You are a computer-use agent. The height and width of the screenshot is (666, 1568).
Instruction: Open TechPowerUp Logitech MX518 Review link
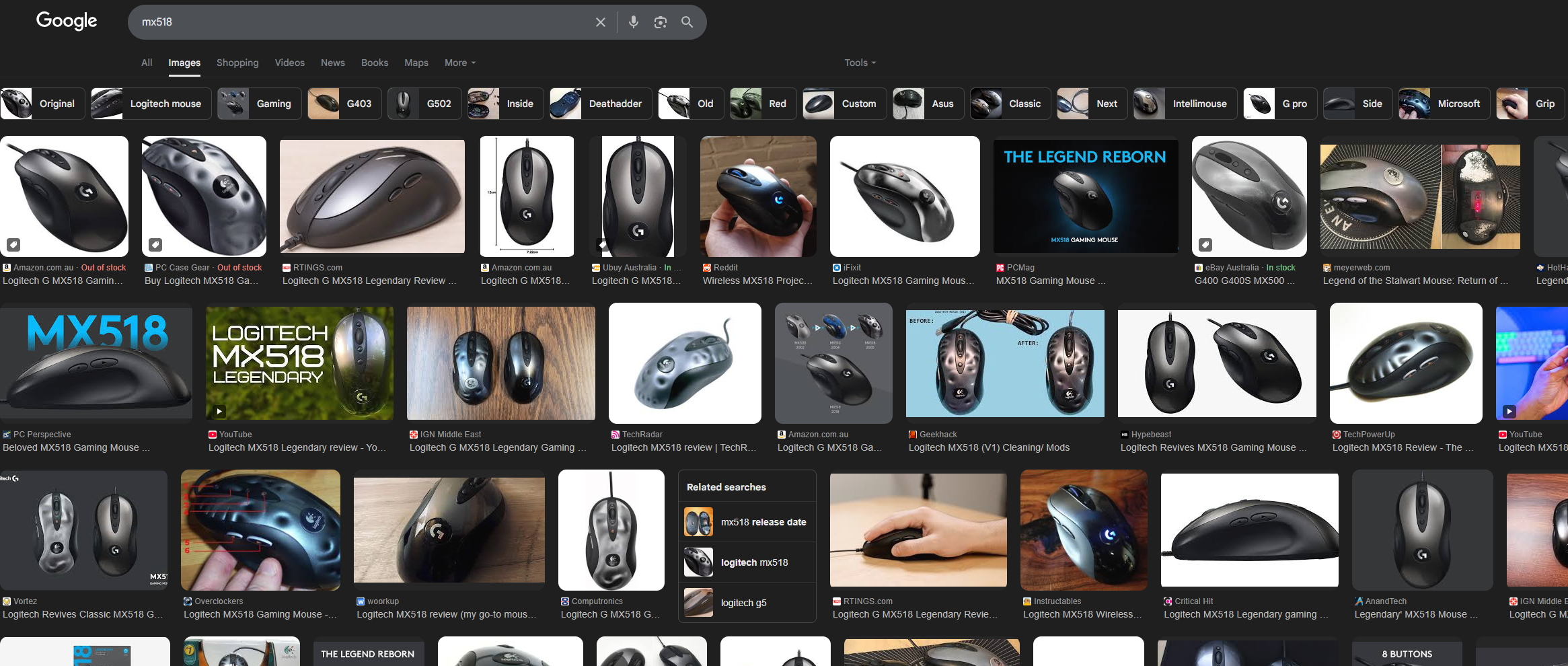pos(1403,447)
